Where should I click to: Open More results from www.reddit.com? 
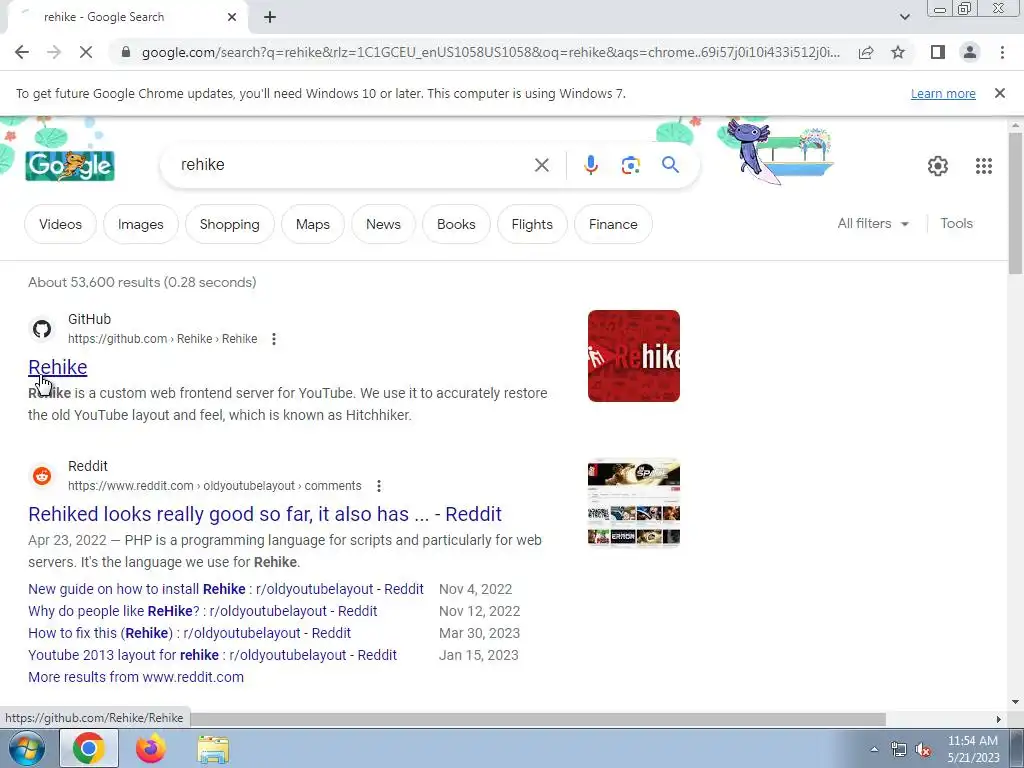pyautogui.click(x=136, y=677)
